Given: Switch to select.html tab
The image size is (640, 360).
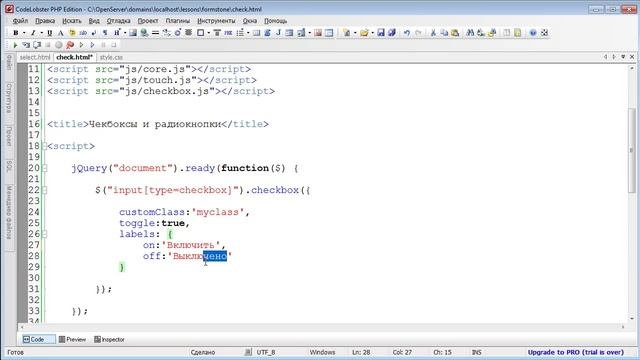Looking at the screenshot, I should click(35, 57).
